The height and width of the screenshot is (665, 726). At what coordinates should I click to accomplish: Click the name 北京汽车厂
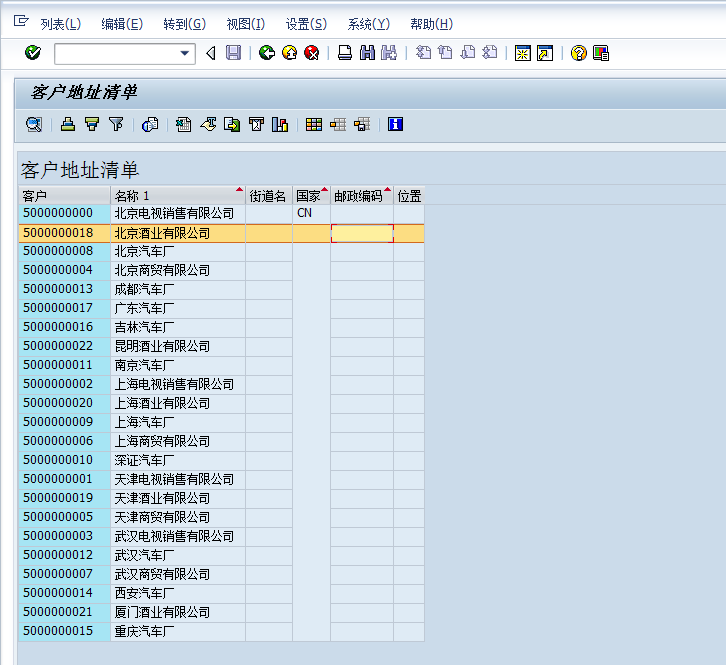point(144,252)
